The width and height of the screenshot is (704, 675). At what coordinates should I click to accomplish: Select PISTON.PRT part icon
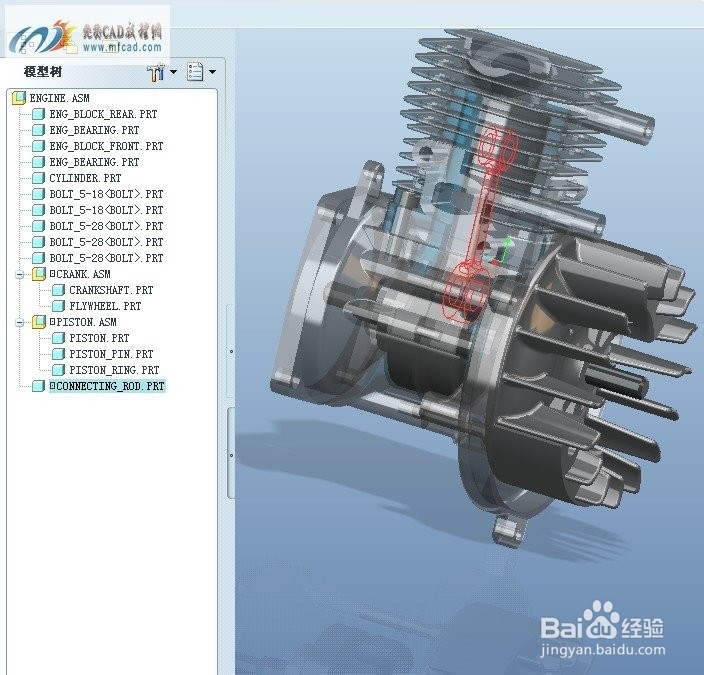58,338
